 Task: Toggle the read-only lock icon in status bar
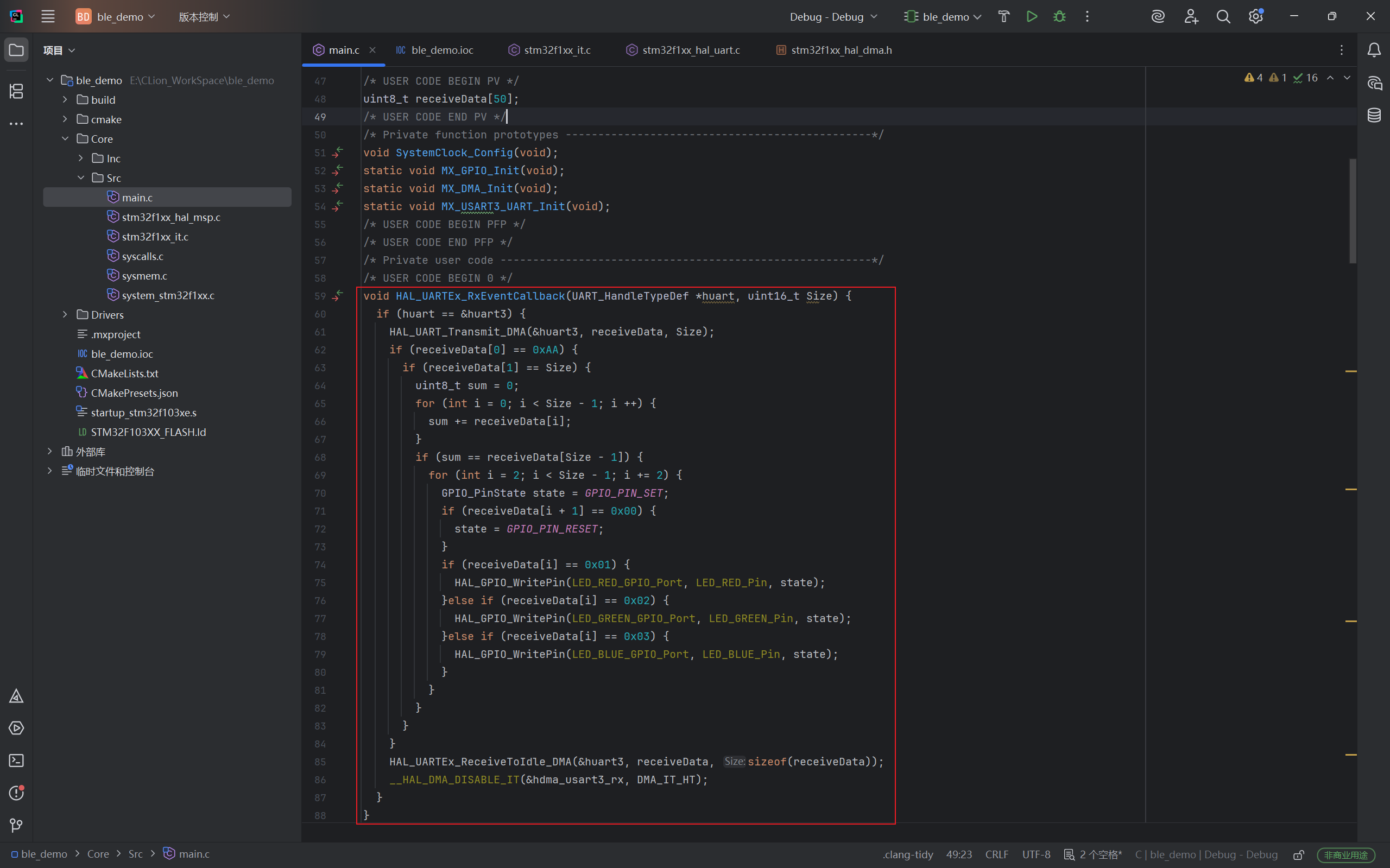[1299, 855]
